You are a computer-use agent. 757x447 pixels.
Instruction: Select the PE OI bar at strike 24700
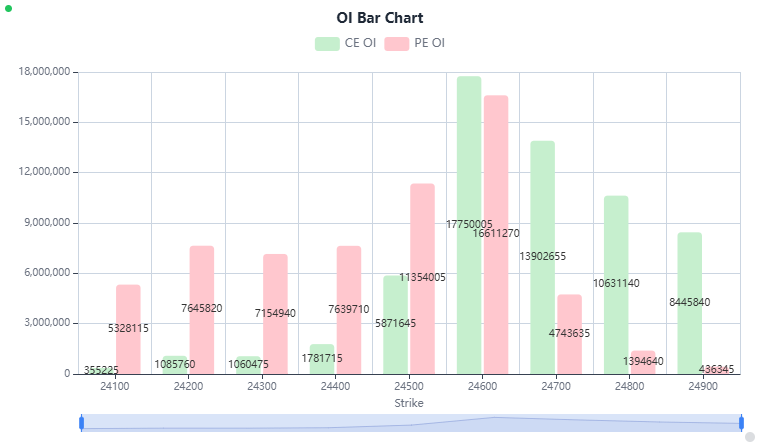tap(569, 334)
